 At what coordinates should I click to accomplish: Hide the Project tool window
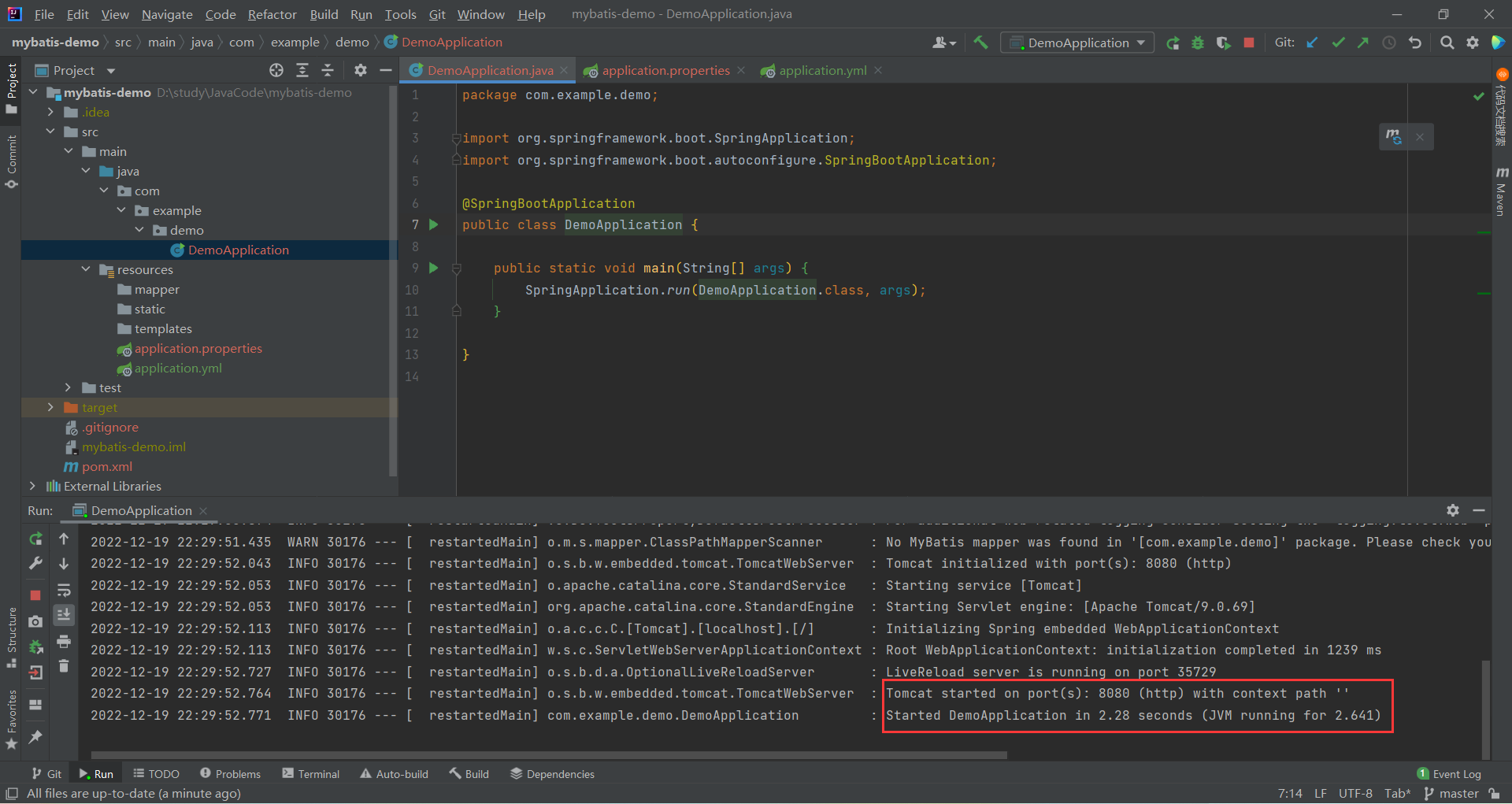386,70
